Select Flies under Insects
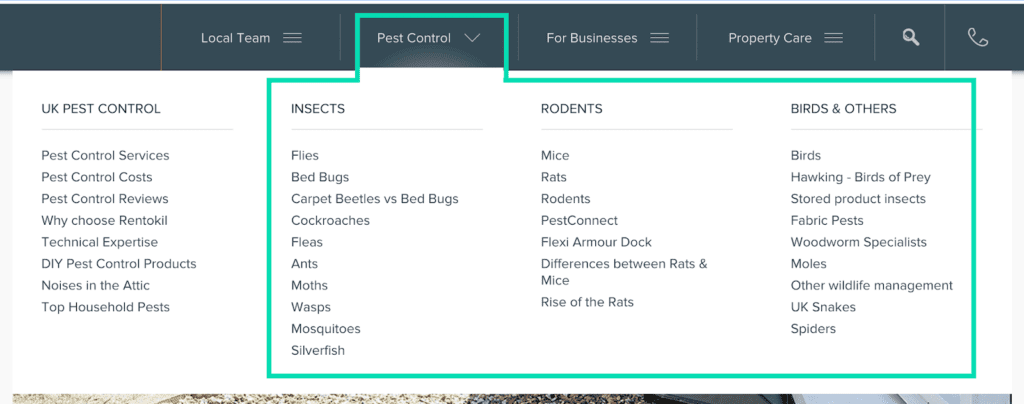1024x404 pixels. (305, 155)
